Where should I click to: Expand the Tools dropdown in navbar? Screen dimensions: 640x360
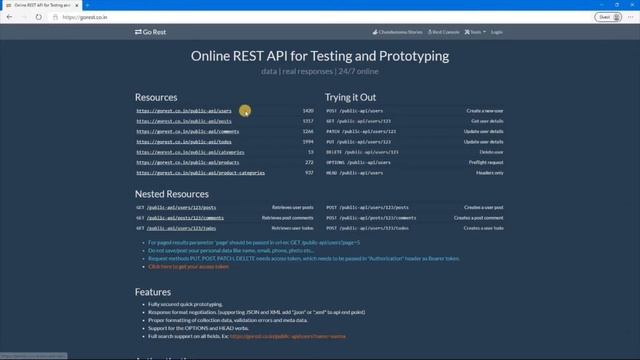475,32
